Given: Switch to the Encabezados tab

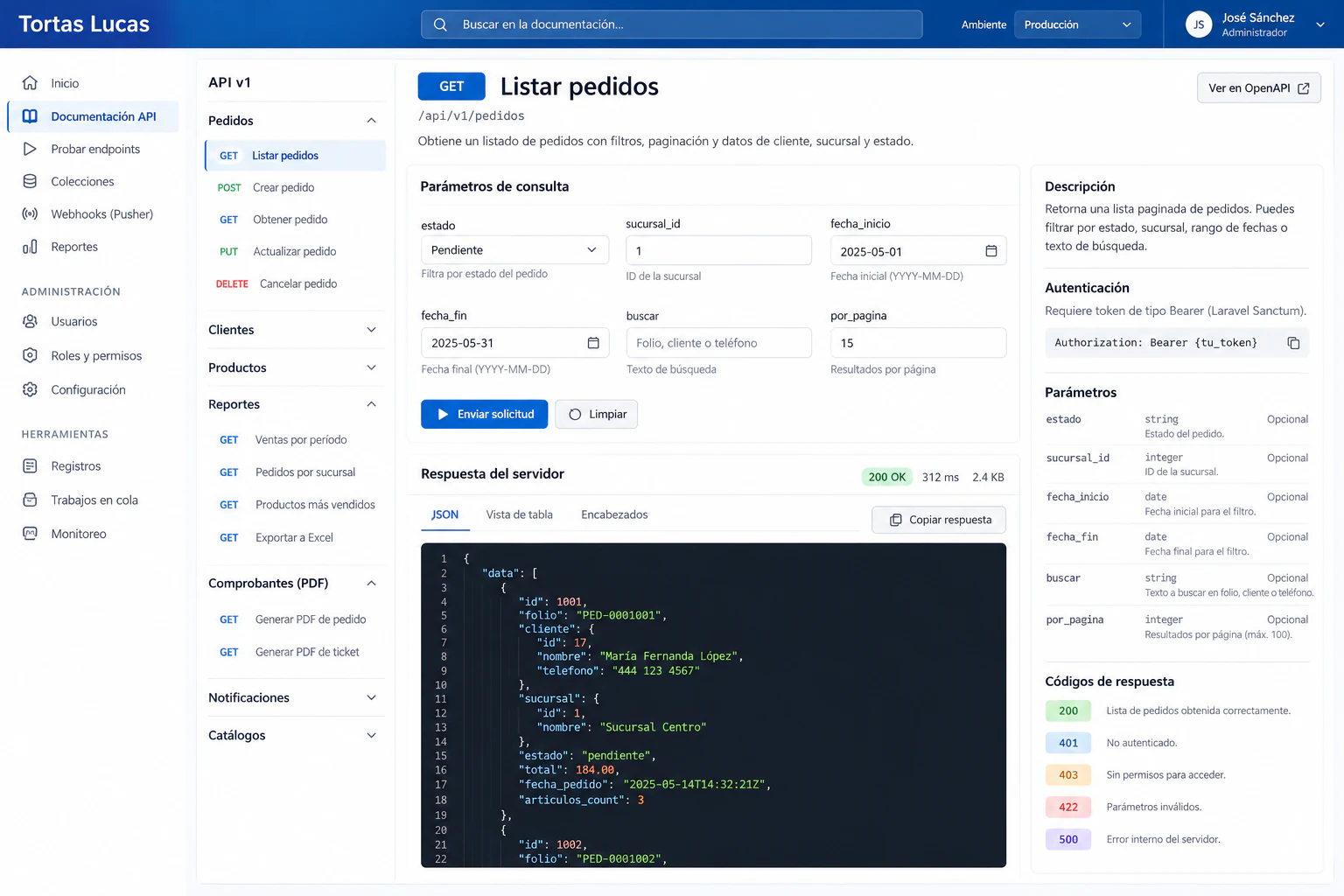Looking at the screenshot, I should 614,514.
